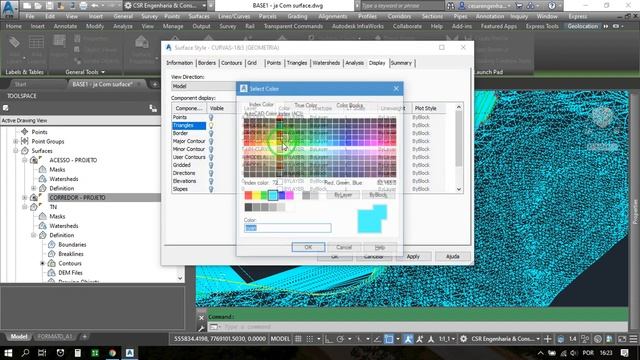This screenshot has width=640, height=360.
Task: Select the yellow standard color swatch
Action: pyautogui.click(x=256, y=196)
